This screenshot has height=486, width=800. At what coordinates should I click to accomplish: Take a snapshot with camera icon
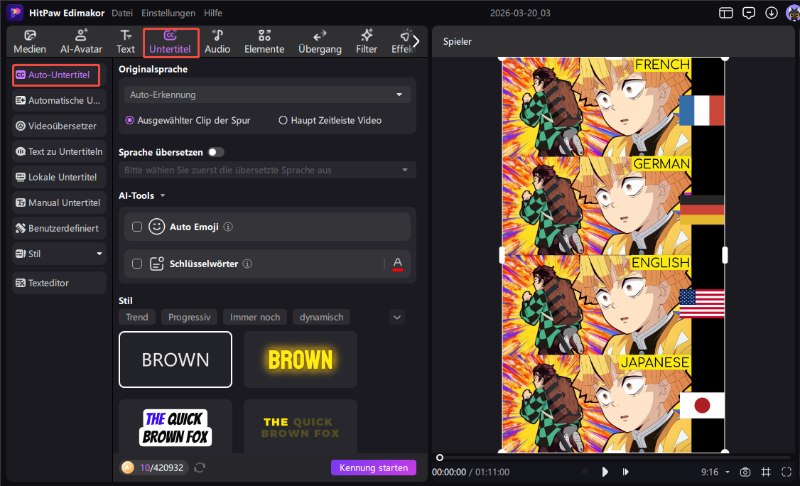point(744,471)
